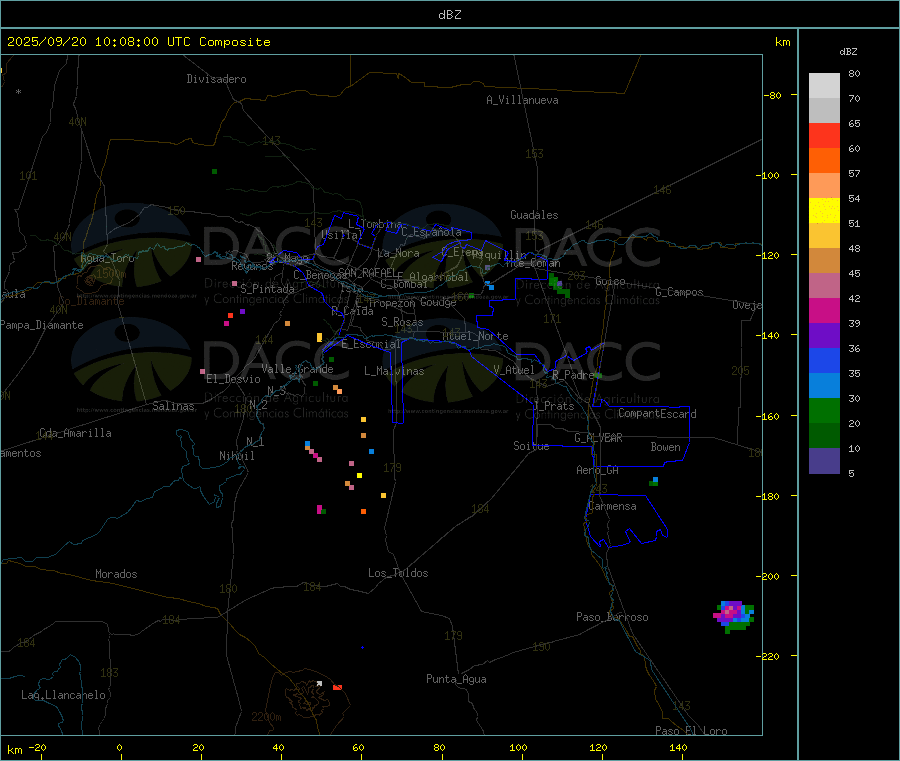Select the Cda_Amarilla map label
Image resolution: width=900 pixels, height=761 pixels.
pyautogui.click(x=75, y=433)
